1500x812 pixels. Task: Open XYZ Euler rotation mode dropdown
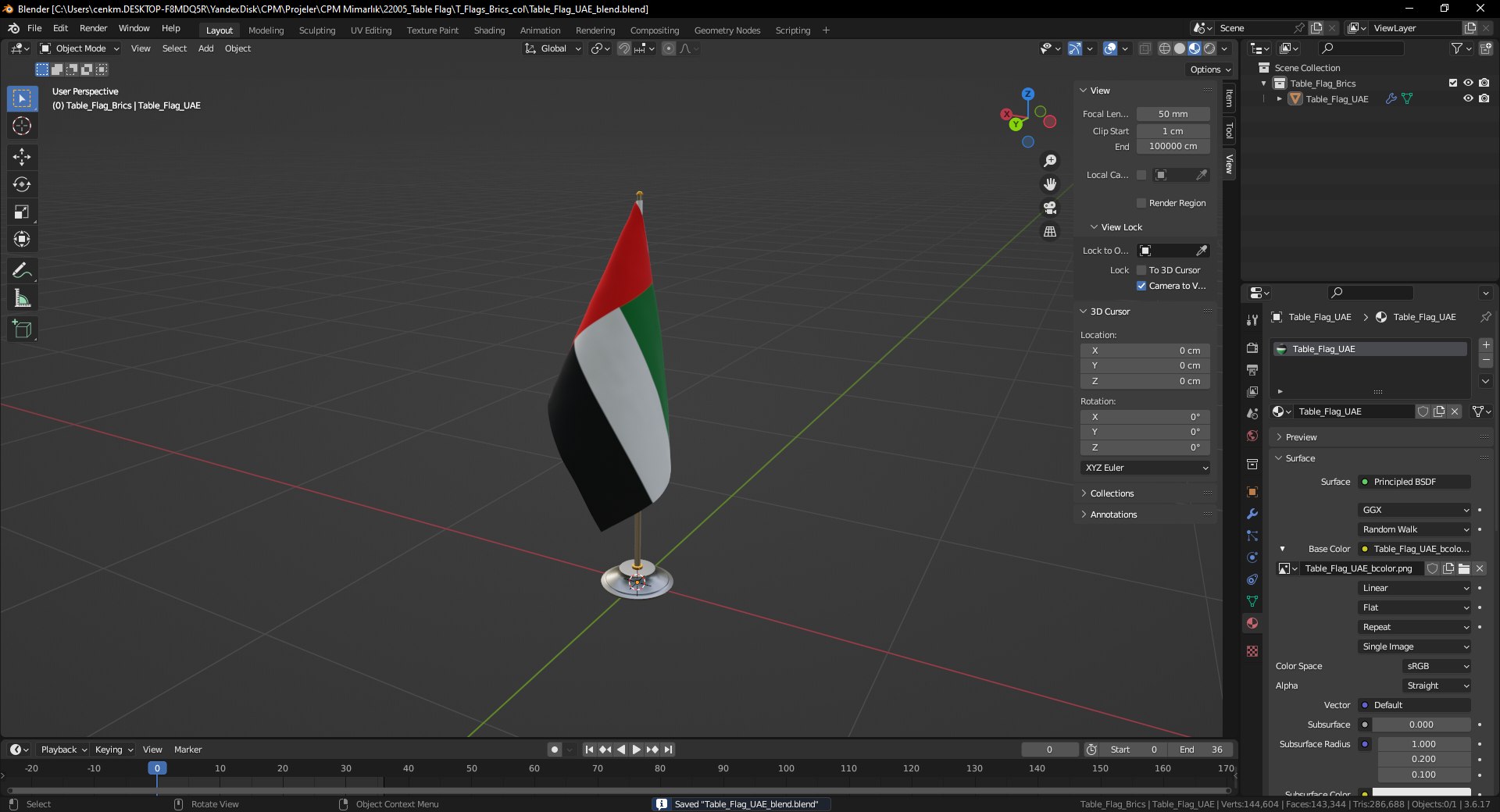click(x=1146, y=468)
